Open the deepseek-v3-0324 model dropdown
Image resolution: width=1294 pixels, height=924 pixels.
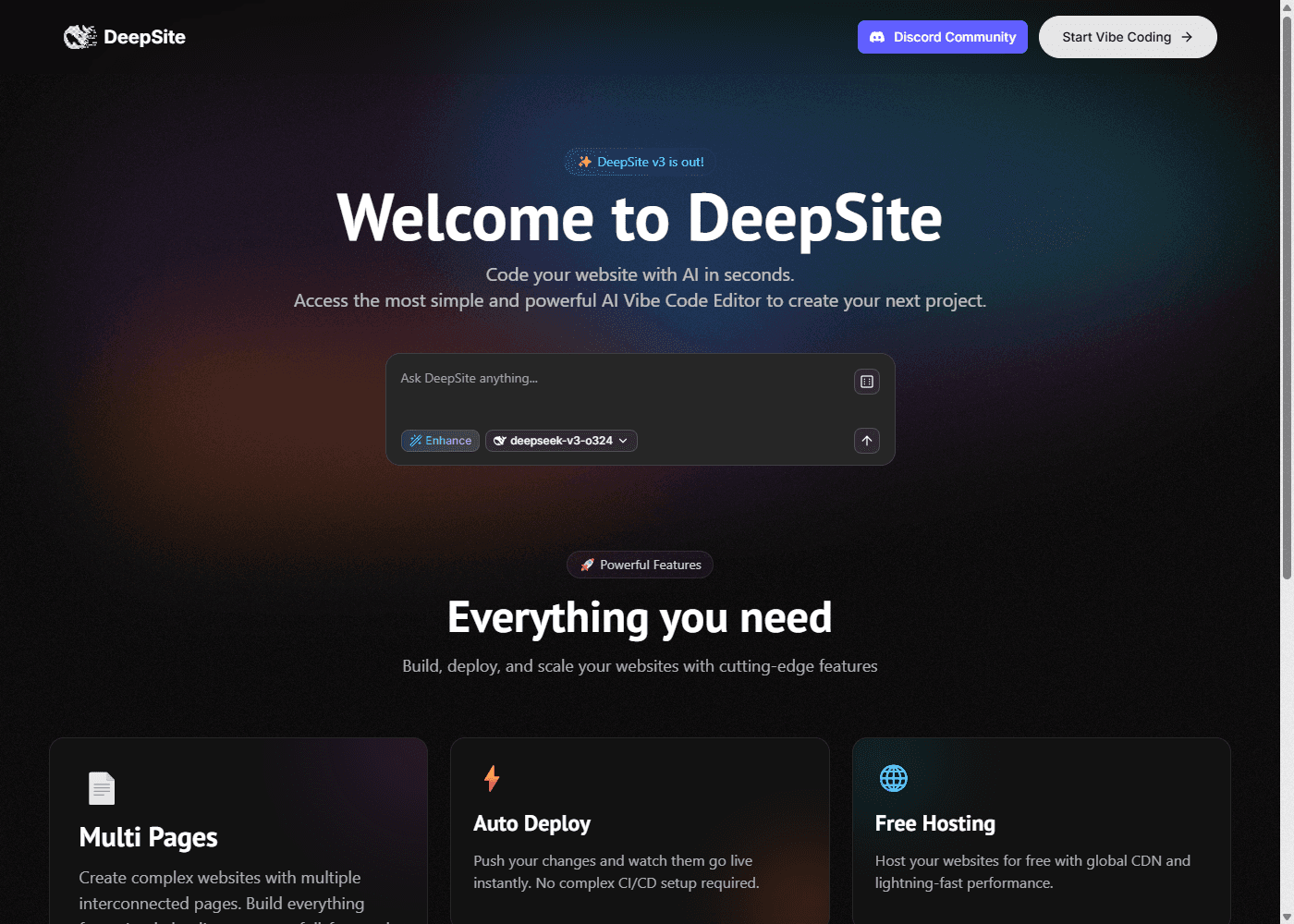point(561,441)
